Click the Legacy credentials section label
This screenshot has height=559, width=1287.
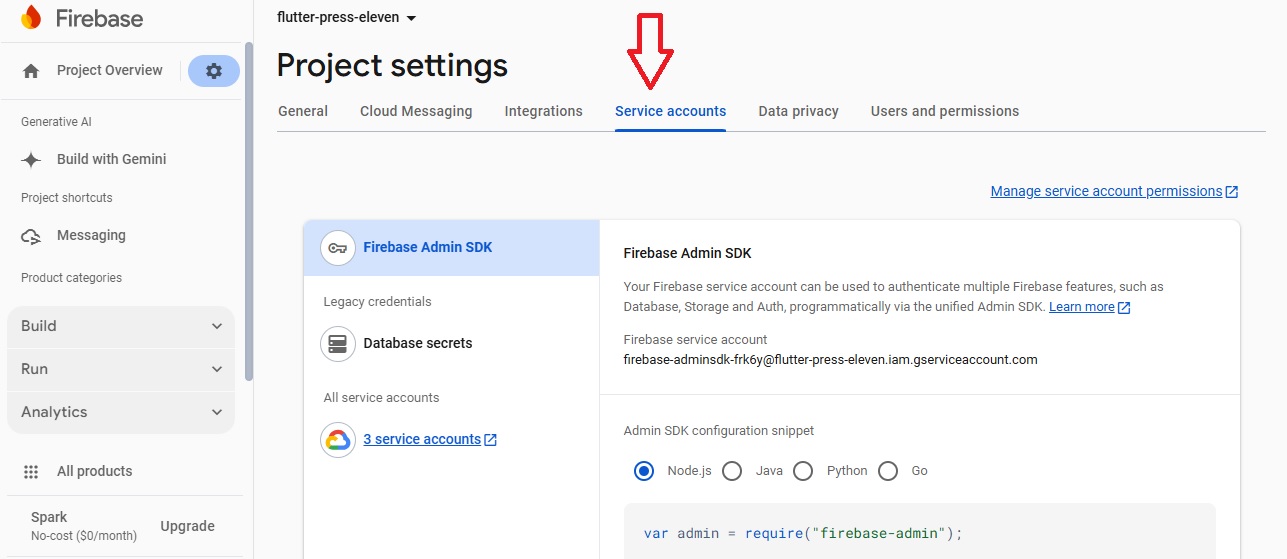point(378,302)
